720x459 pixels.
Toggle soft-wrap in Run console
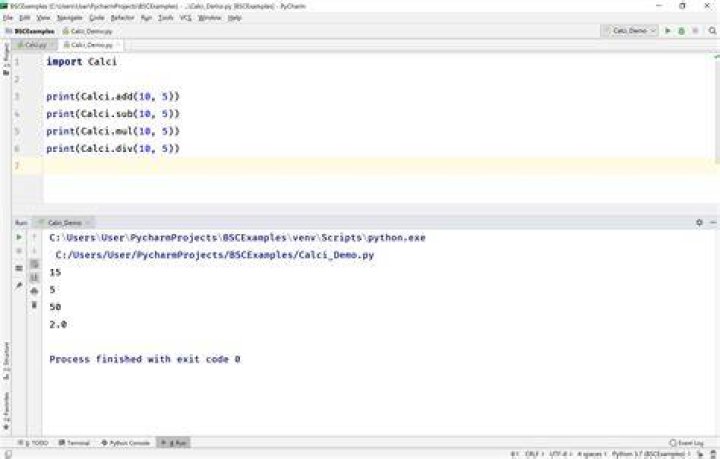[34, 264]
